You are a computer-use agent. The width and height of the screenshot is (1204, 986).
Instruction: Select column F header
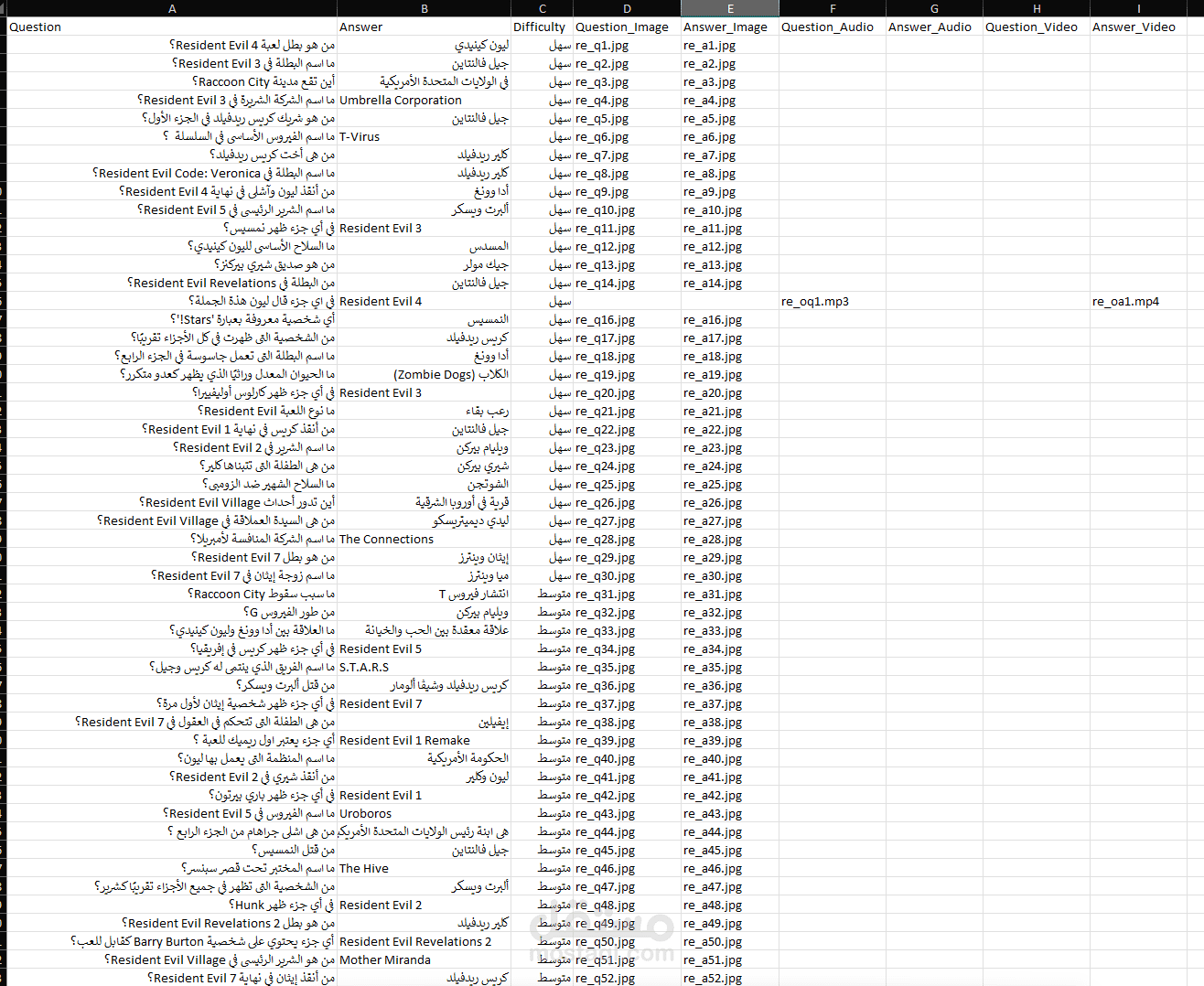tap(832, 8)
